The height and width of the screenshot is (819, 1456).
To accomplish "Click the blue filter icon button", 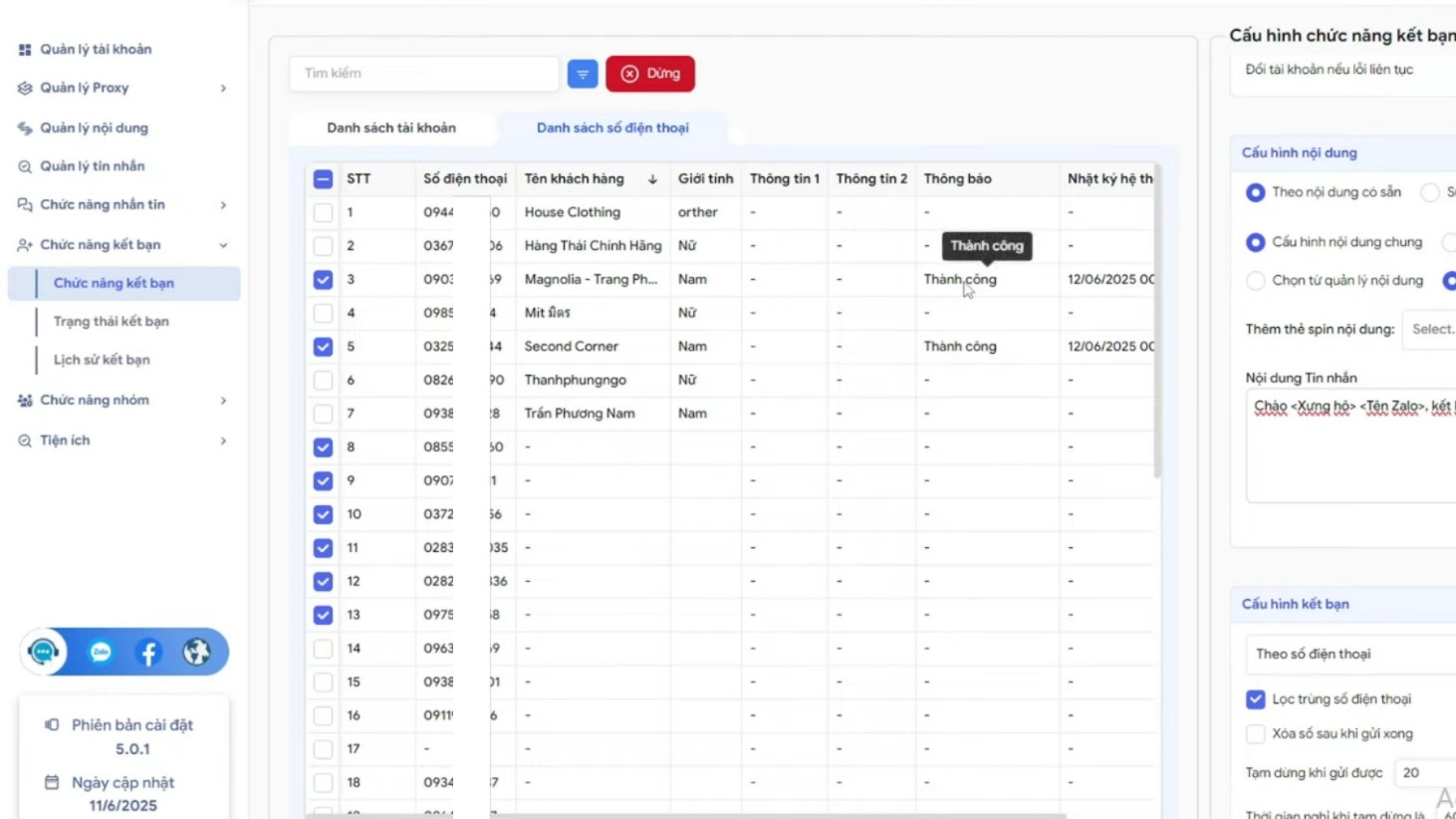I will (x=583, y=74).
